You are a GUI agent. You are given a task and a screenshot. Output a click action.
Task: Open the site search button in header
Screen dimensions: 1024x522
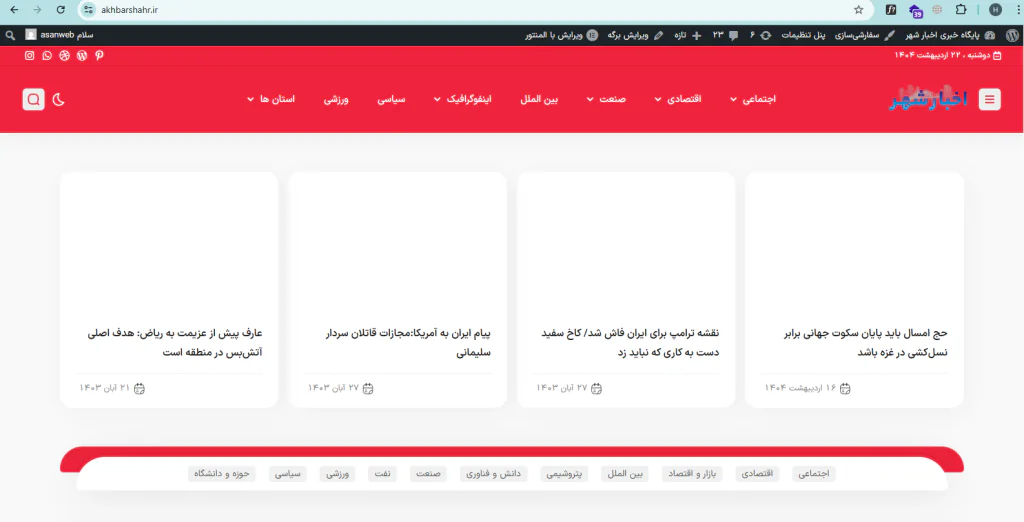[33, 99]
